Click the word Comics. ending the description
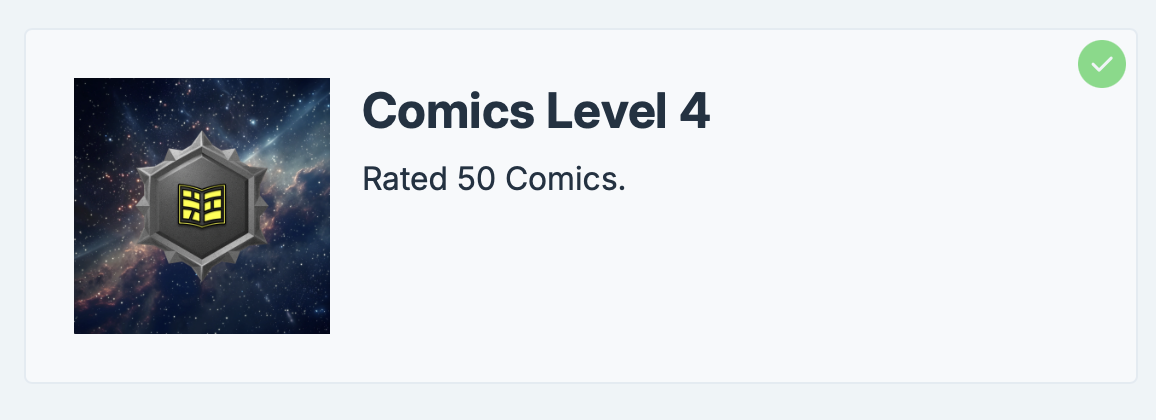 565,179
